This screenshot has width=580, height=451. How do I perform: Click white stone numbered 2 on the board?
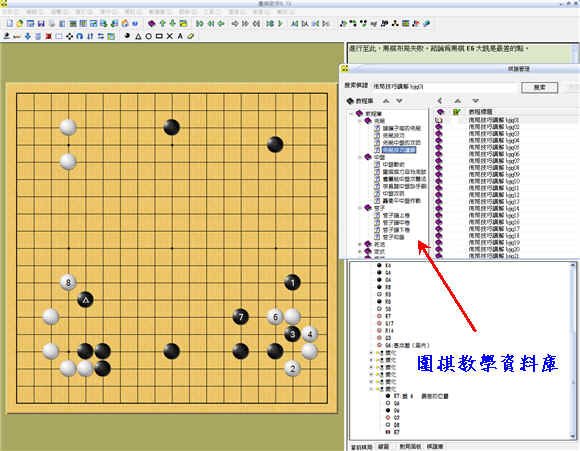(x=292, y=368)
